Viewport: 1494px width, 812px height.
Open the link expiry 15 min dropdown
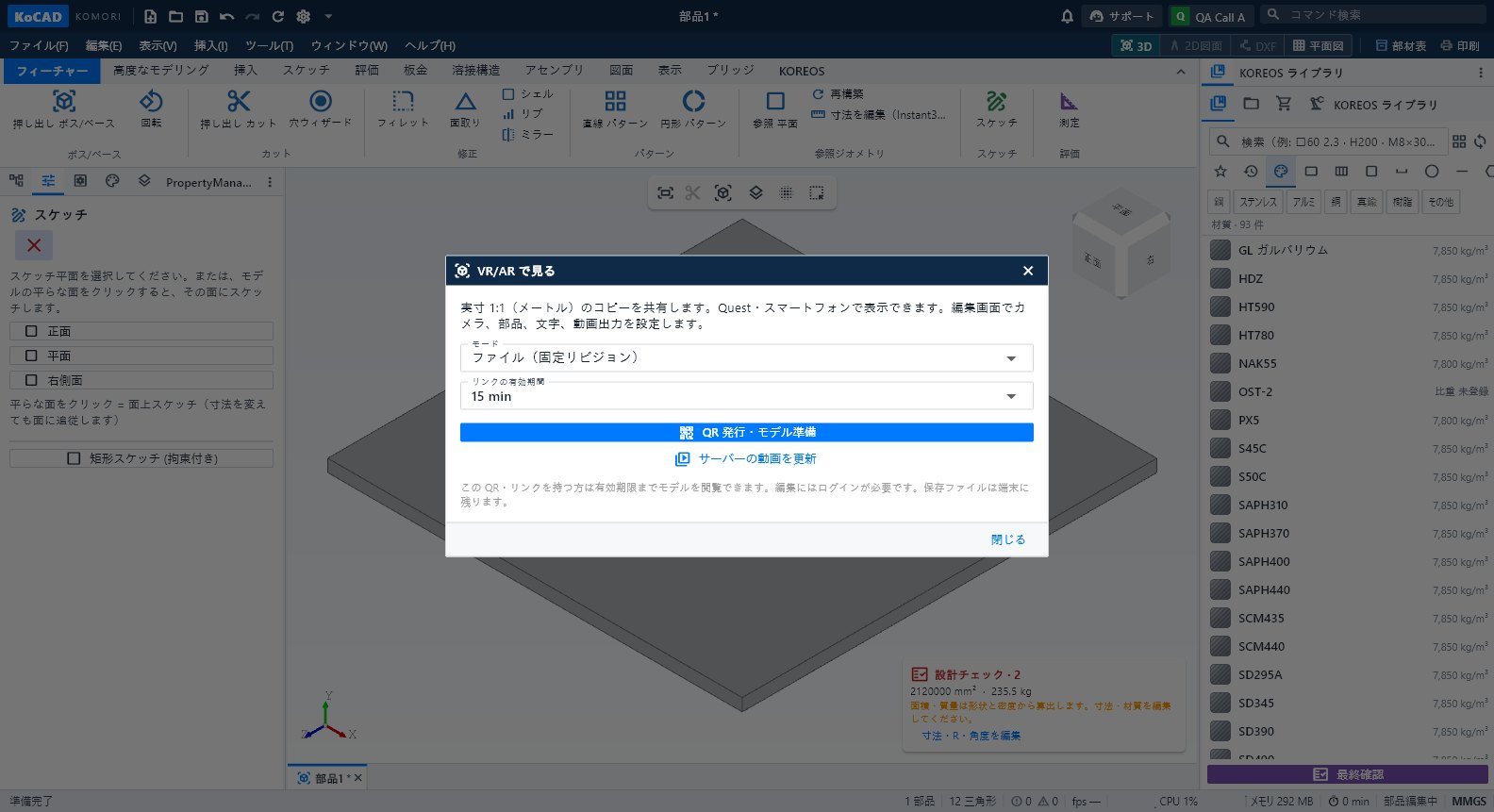click(x=747, y=396)
